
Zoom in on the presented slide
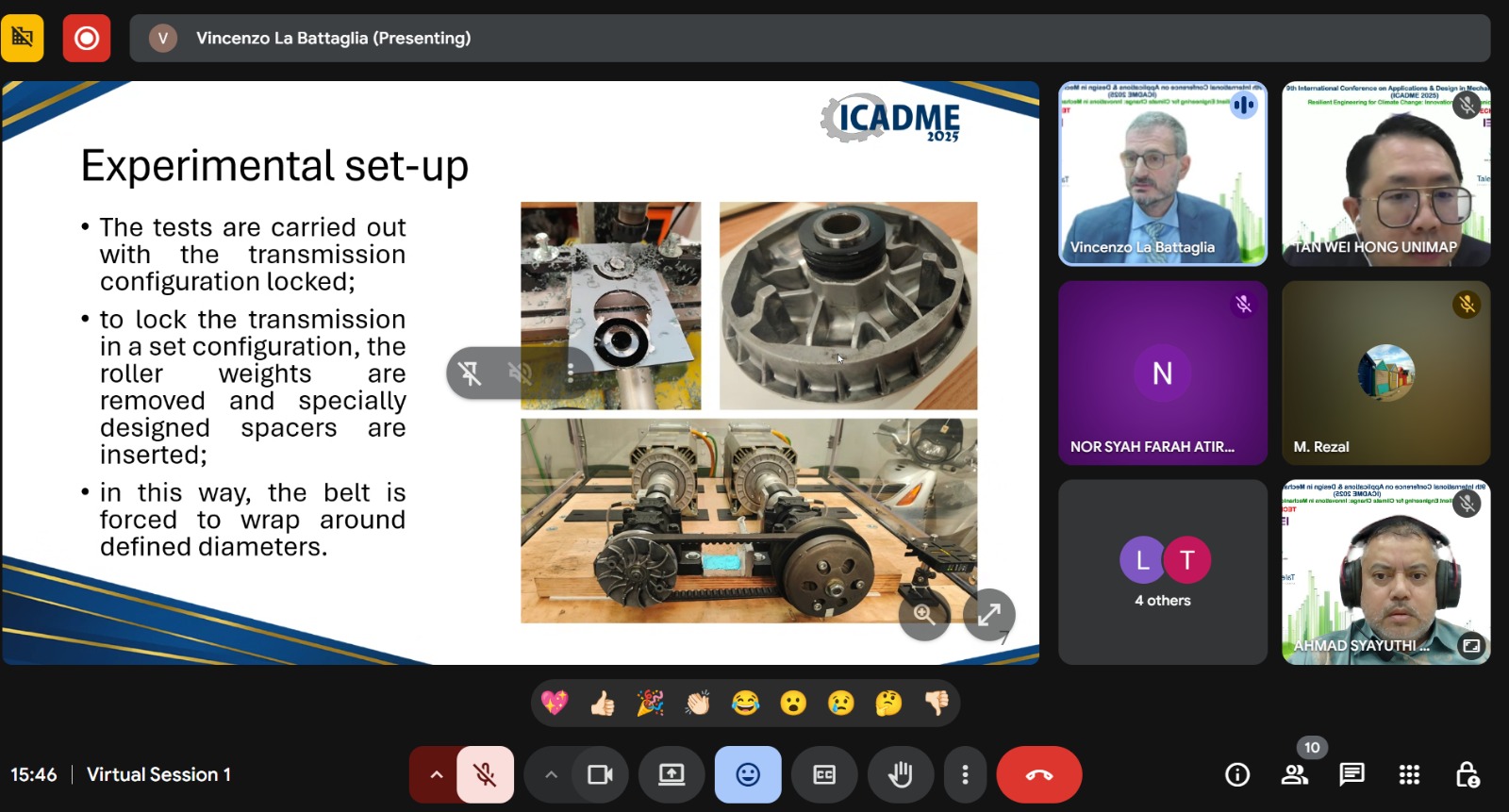924,615
